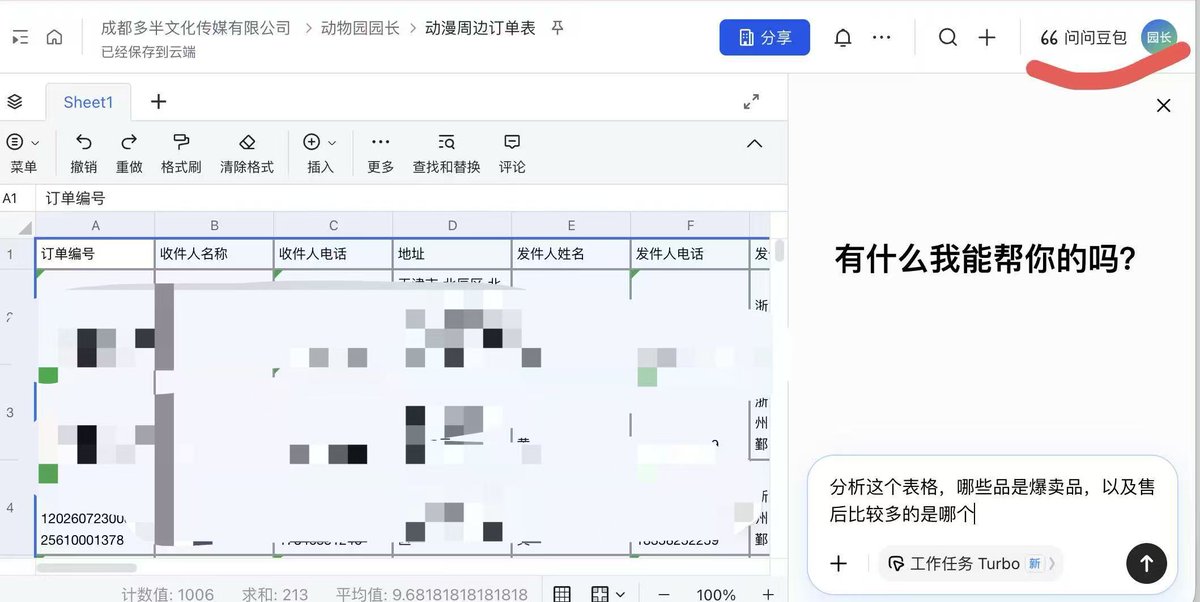1200x602 pixels.
Task: Open the search magnifier icon
Action: tap(948, 37)
